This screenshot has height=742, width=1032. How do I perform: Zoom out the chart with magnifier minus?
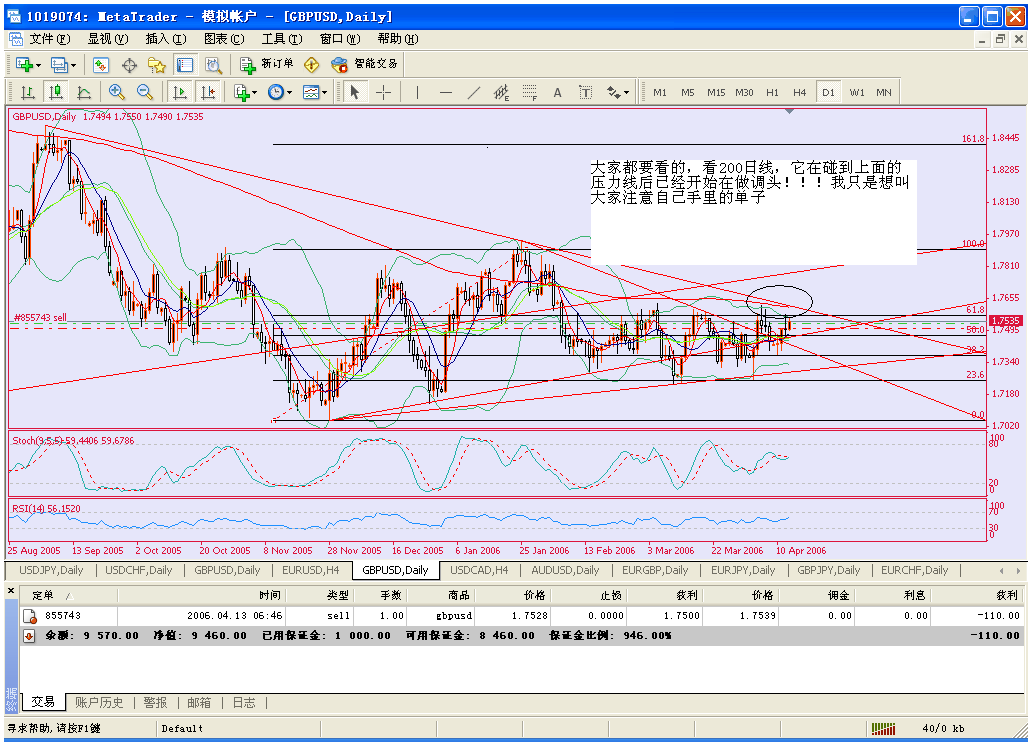[145, 92]
